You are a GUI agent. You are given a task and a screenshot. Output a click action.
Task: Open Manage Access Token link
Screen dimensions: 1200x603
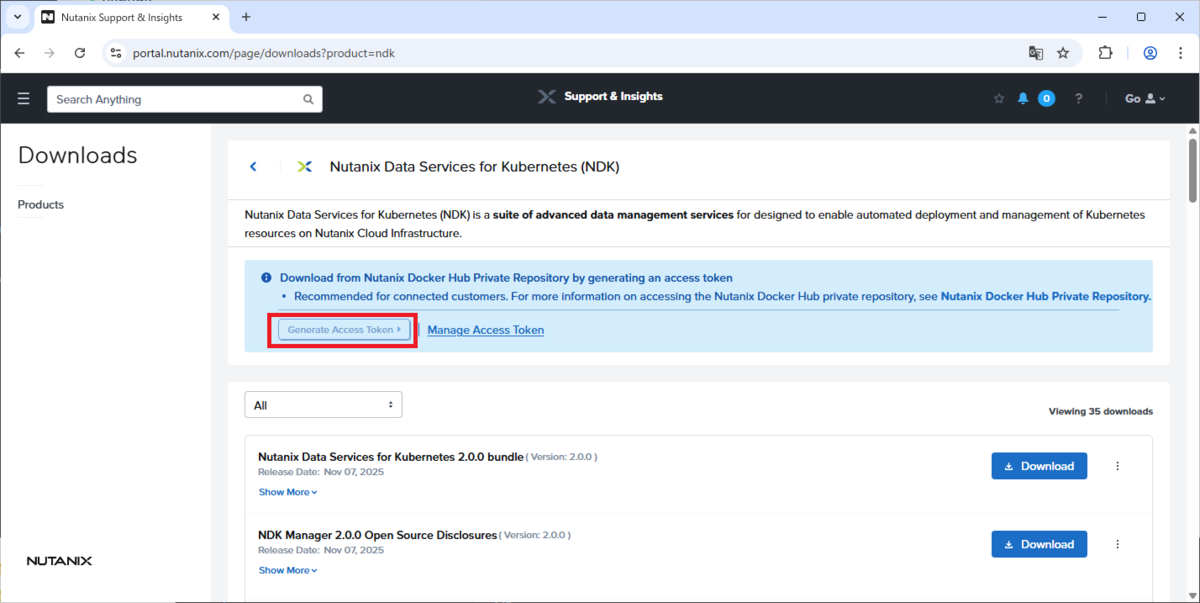485,330
